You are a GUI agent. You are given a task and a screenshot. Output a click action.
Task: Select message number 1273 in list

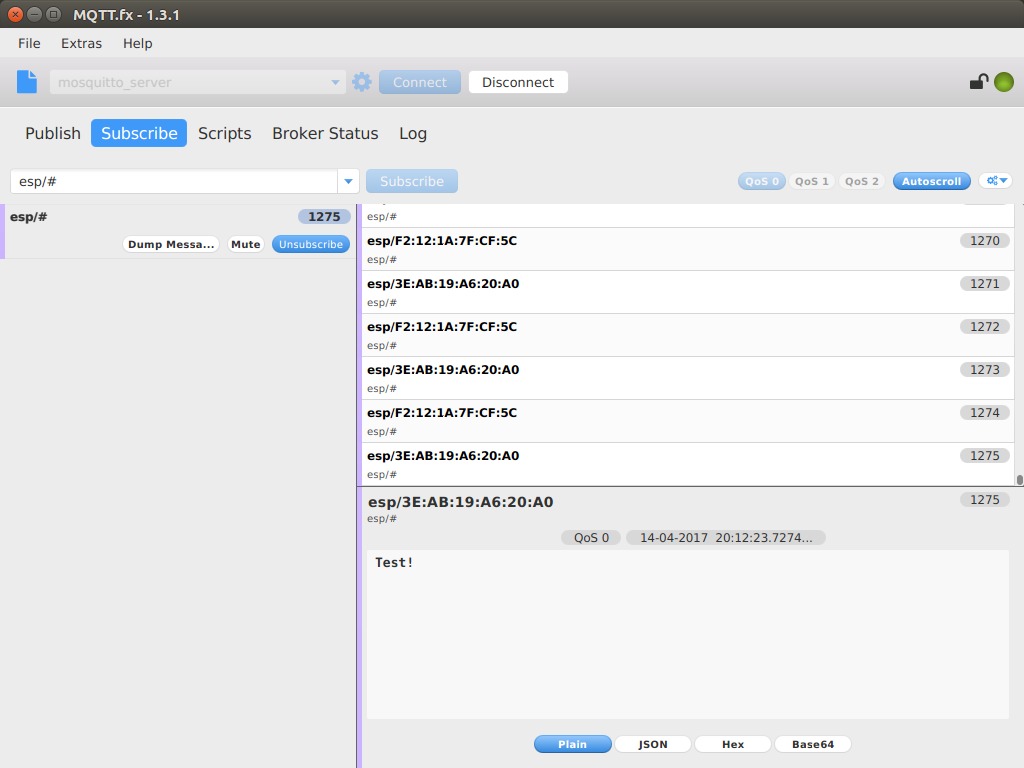tap(686, 378)
